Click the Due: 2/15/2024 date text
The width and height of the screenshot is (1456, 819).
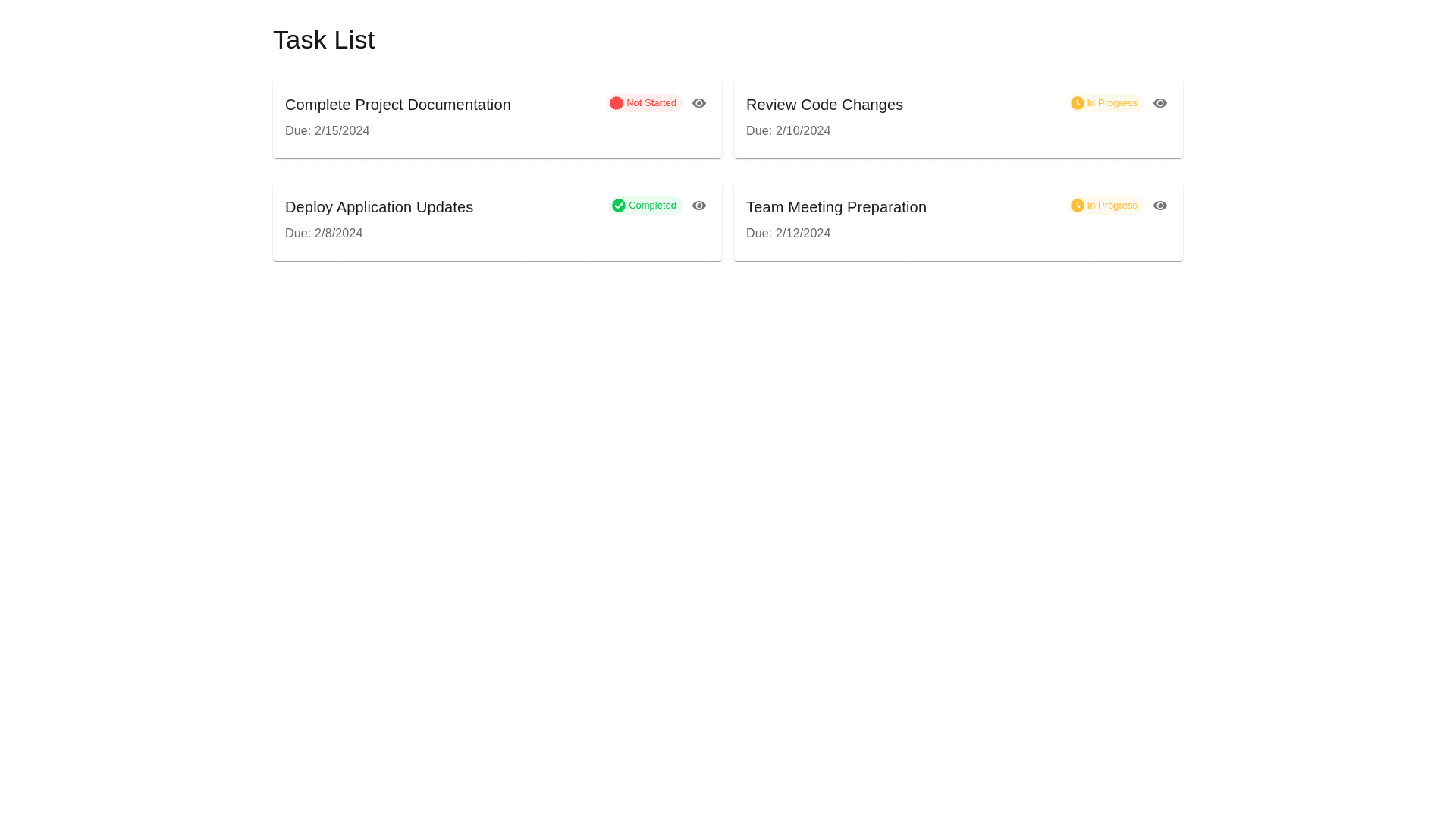point(327,131)
